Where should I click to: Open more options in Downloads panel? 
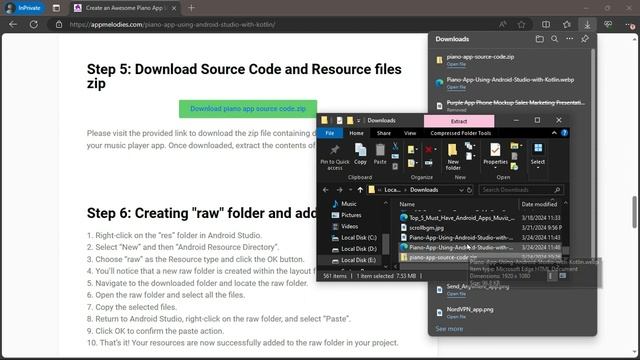click(x=569, y=39)
